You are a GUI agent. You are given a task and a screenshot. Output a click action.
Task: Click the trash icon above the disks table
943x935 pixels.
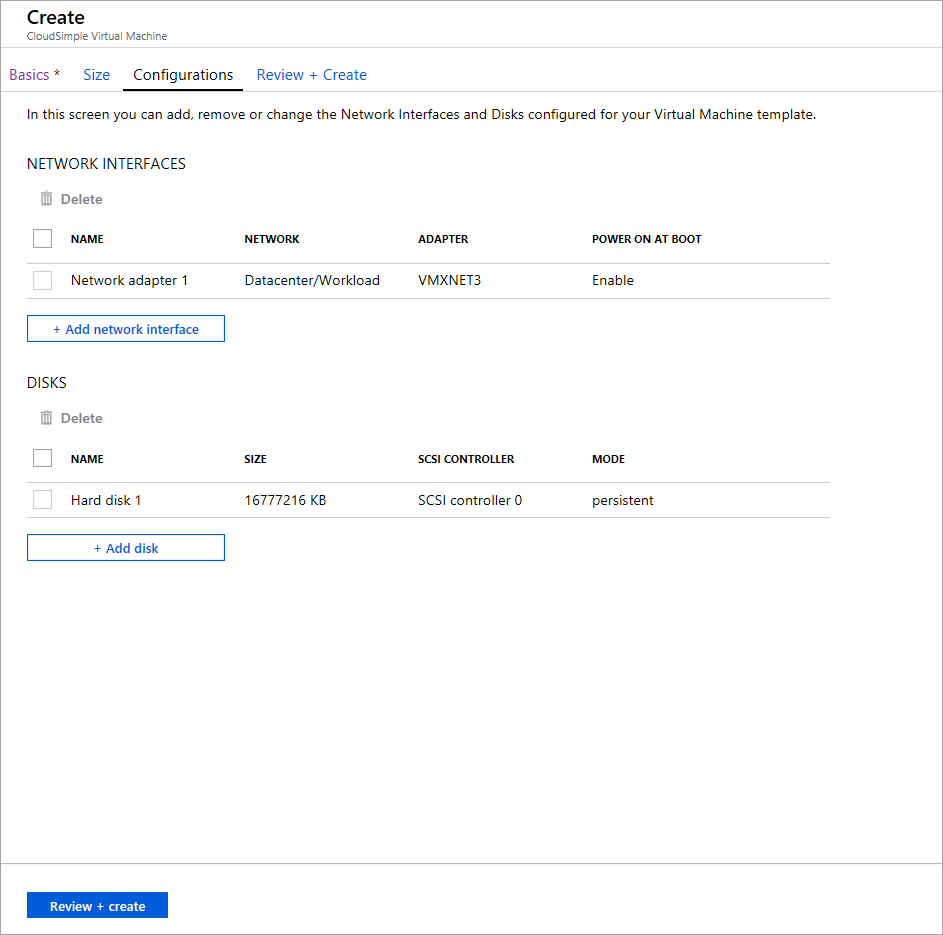46,417
